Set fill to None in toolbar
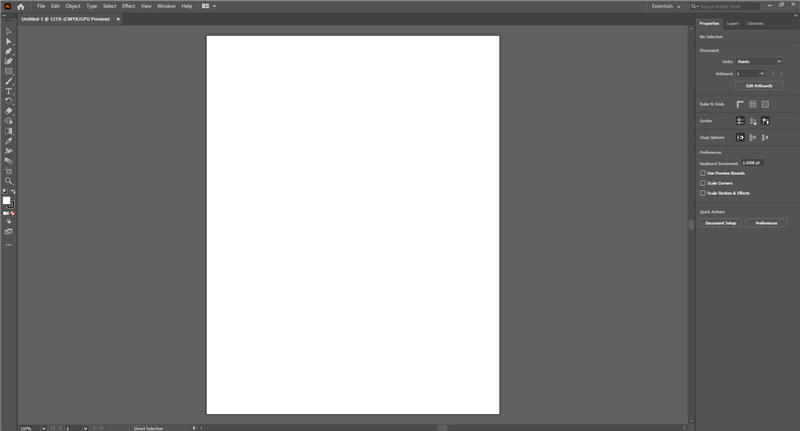The width and height of the screenshot is (800, 431). coord(13,214)
